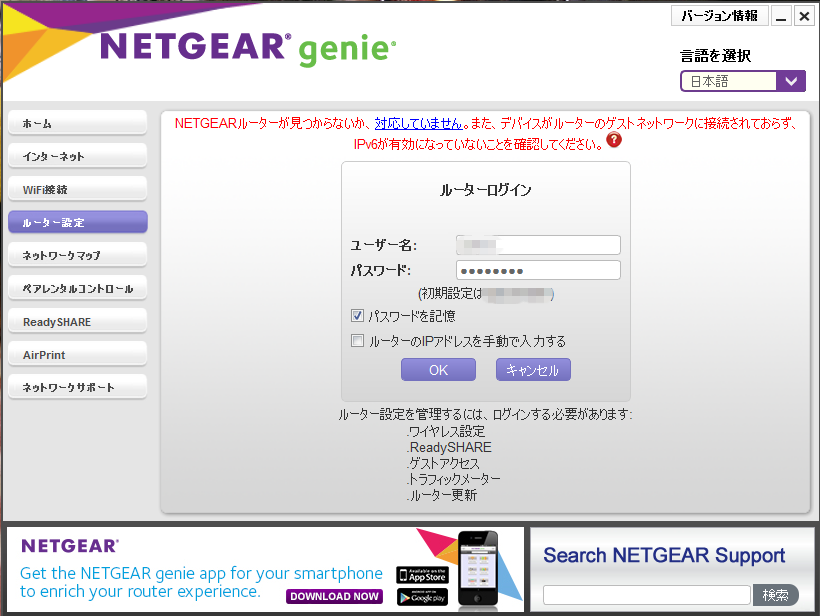
Task: Click the 言語を選択 label
Action: pyautogui.click(x=715, y=55)
